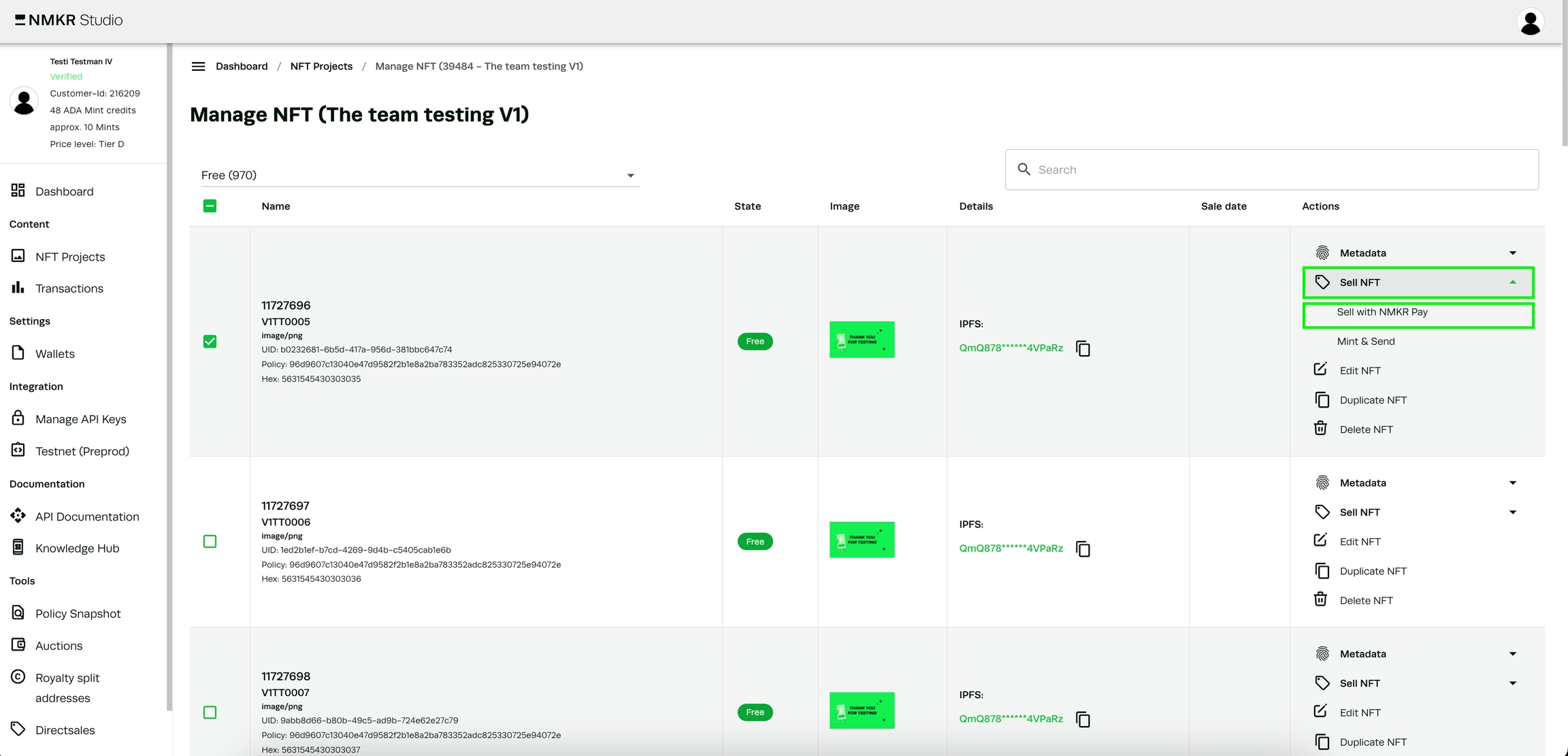Copy IPFS hash for NFT 11727696
The image size is (1568, 756).
tap(1083, 348)
